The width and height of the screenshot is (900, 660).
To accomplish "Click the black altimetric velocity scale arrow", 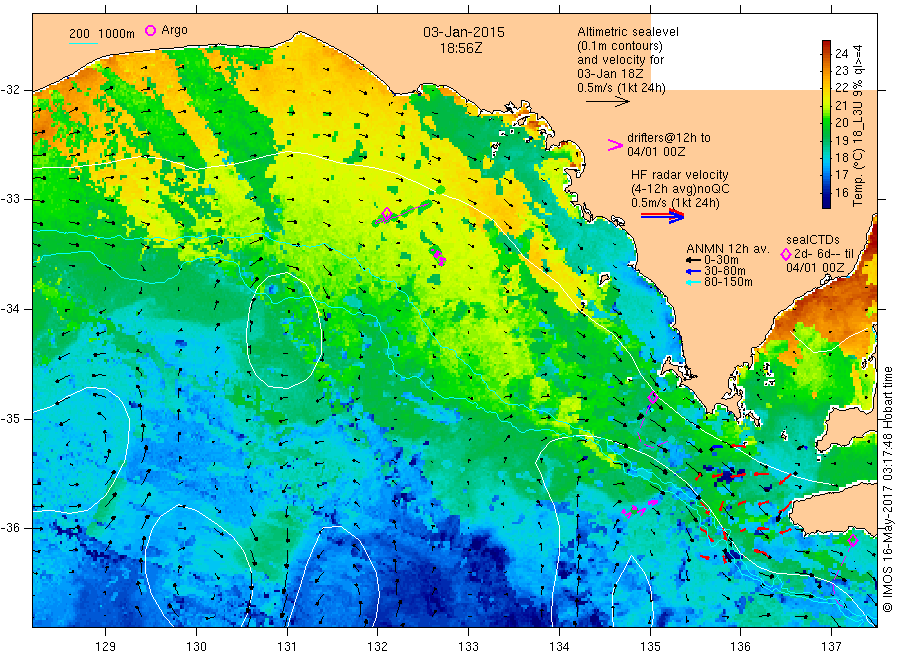I will pyautogui.click(x=607, y=102).
